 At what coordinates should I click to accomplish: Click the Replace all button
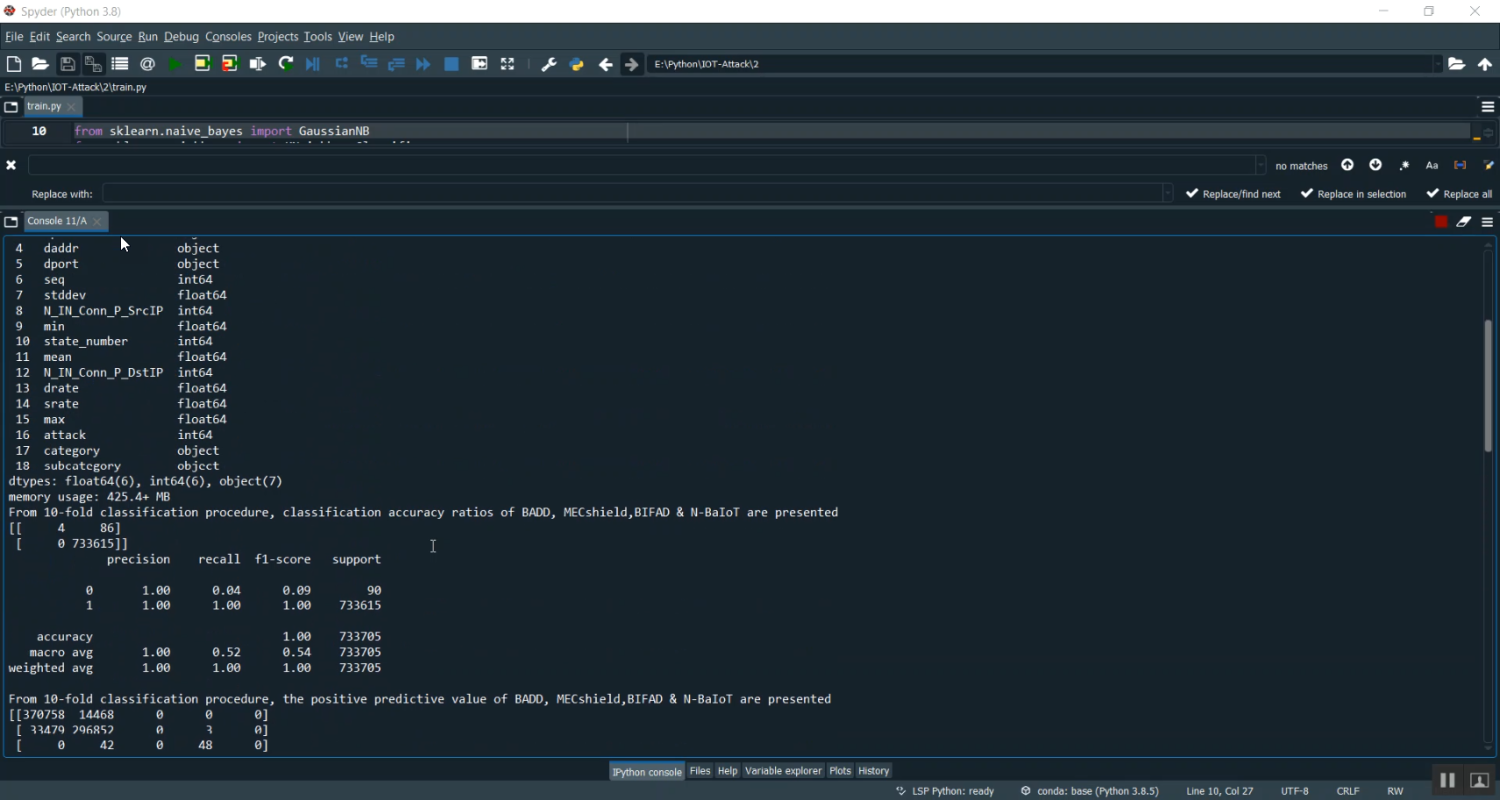pos(1460,194)
